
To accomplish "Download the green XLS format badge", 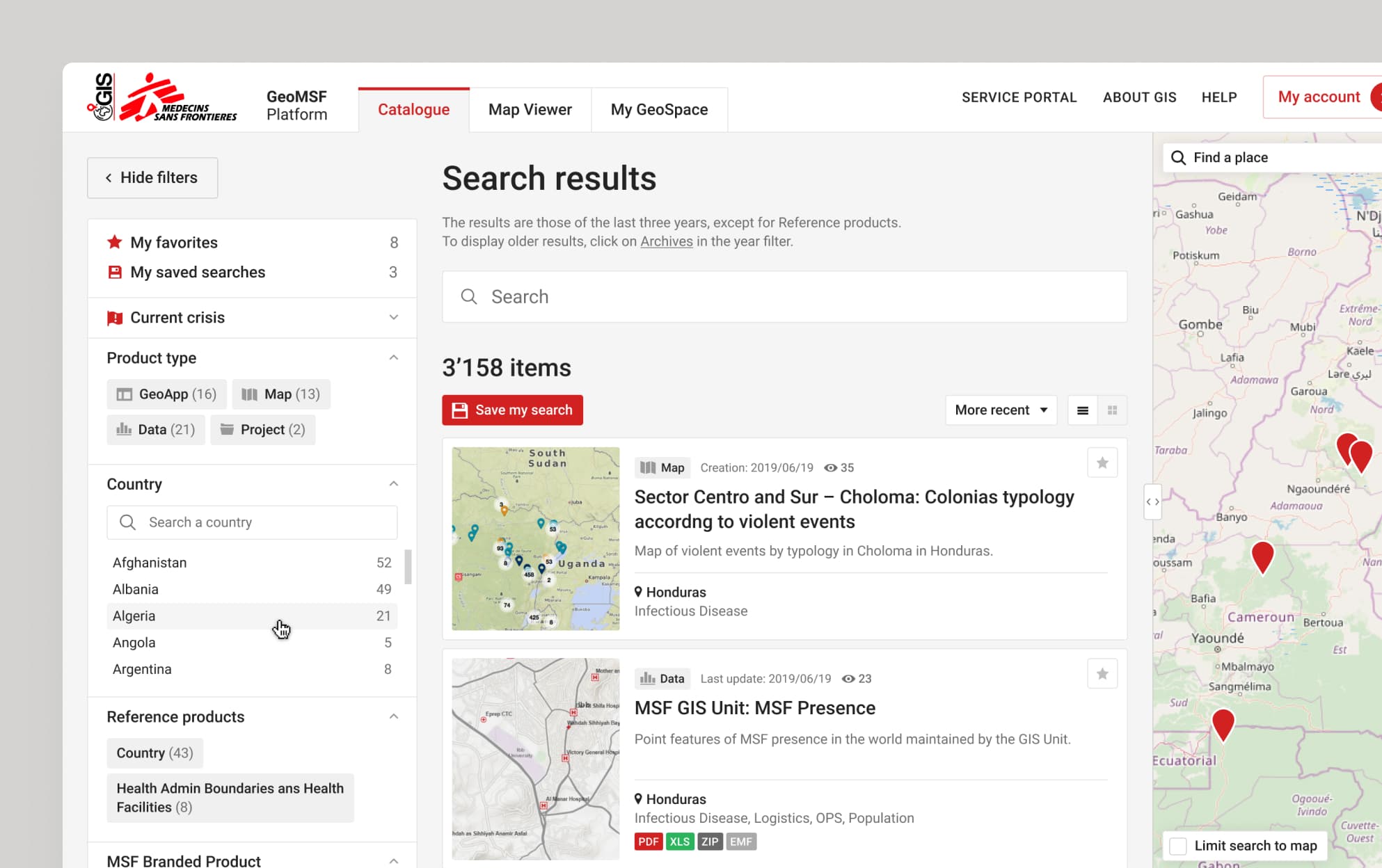I will pyautogui.click(x=679, y=842).
